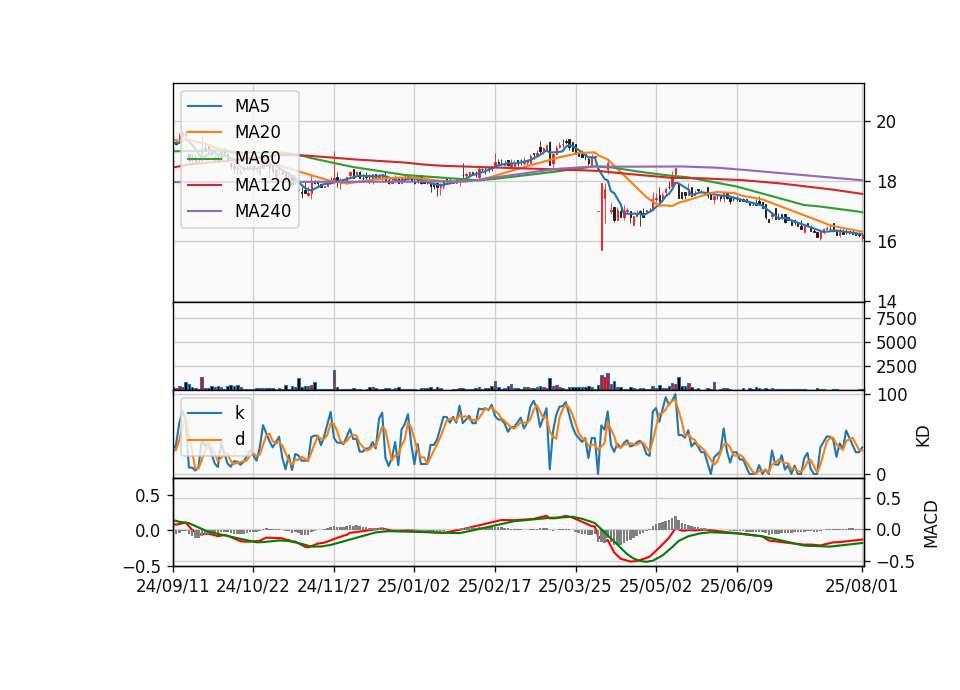Image resolution: width=960 pixels, height=690 pixels.
Task: Click the KD vertical axis title
Action: pyautogui.click(x=923, y=437)
